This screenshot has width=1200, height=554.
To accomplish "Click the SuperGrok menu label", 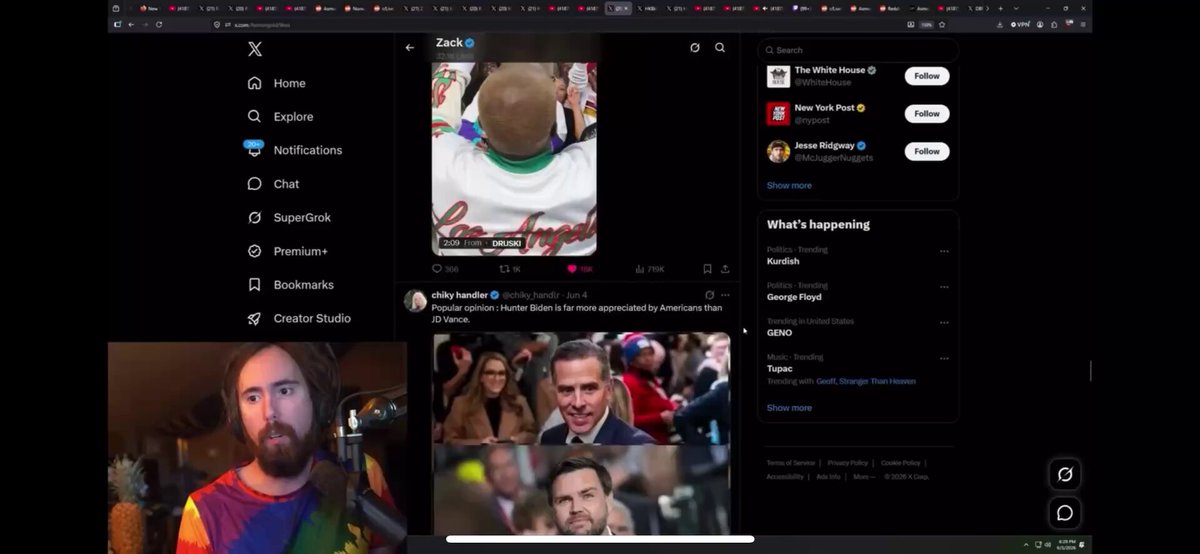I will [302, 217].
